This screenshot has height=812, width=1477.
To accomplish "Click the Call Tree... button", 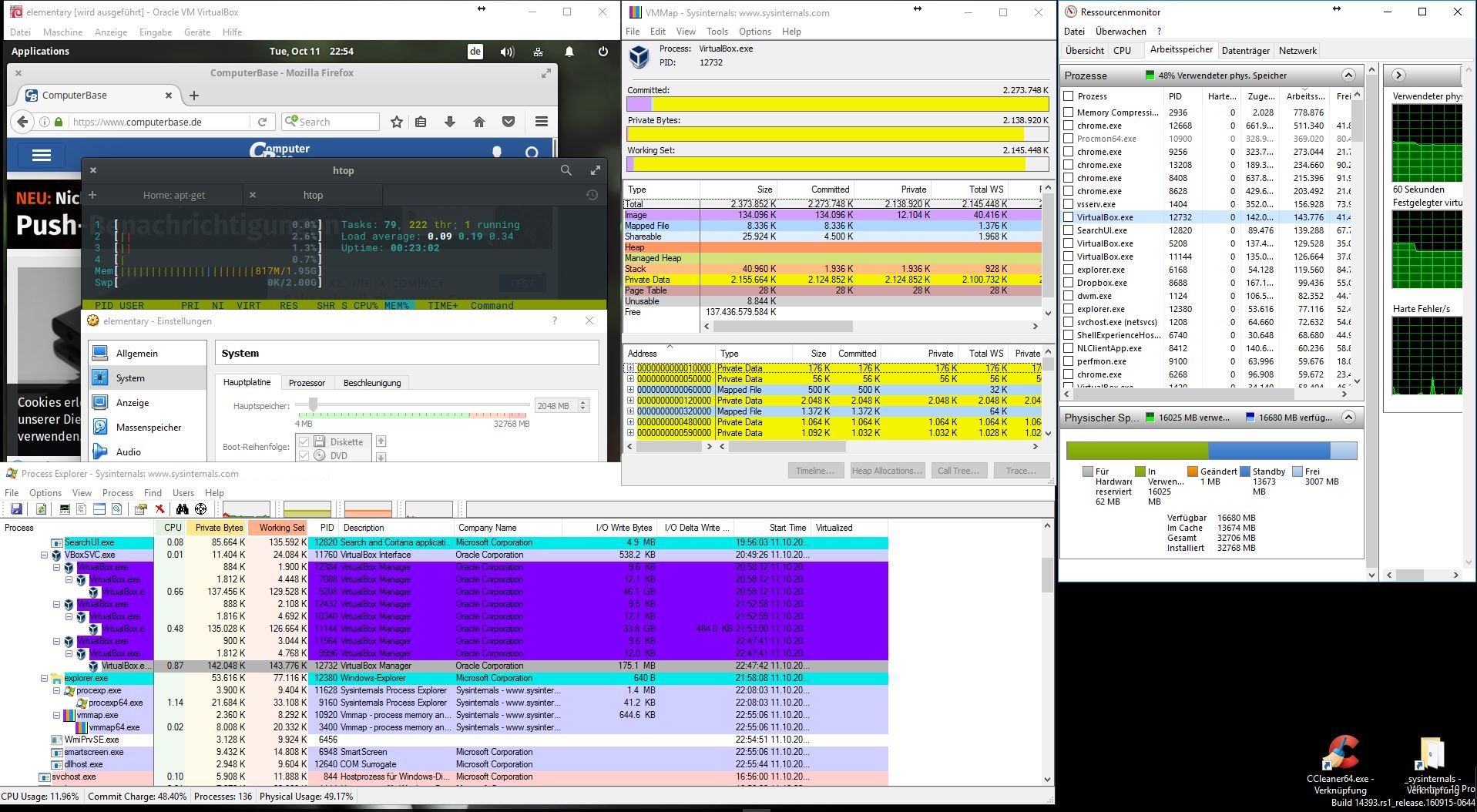I will (x=958, y=471).
